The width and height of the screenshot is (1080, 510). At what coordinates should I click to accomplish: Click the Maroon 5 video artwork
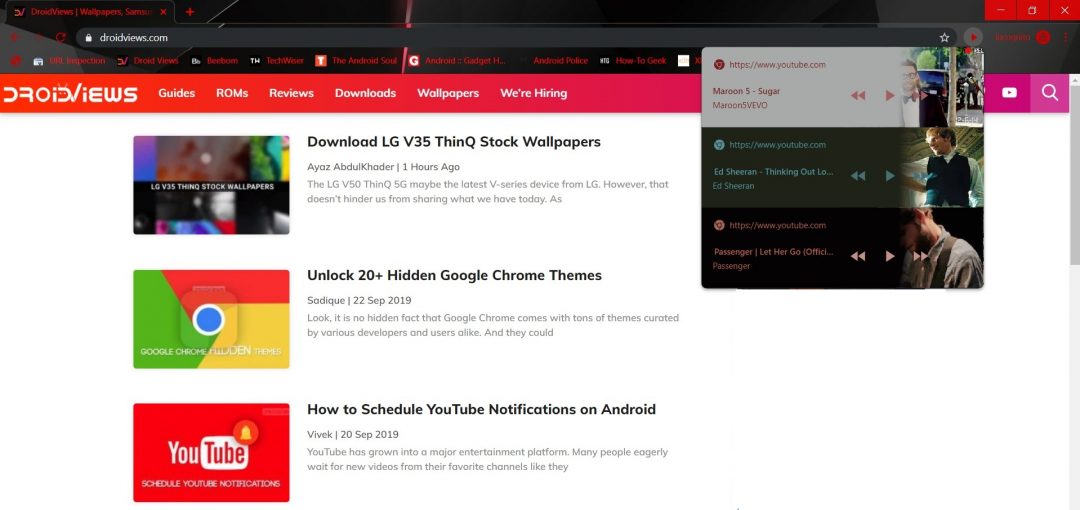[x=942, y=88]
